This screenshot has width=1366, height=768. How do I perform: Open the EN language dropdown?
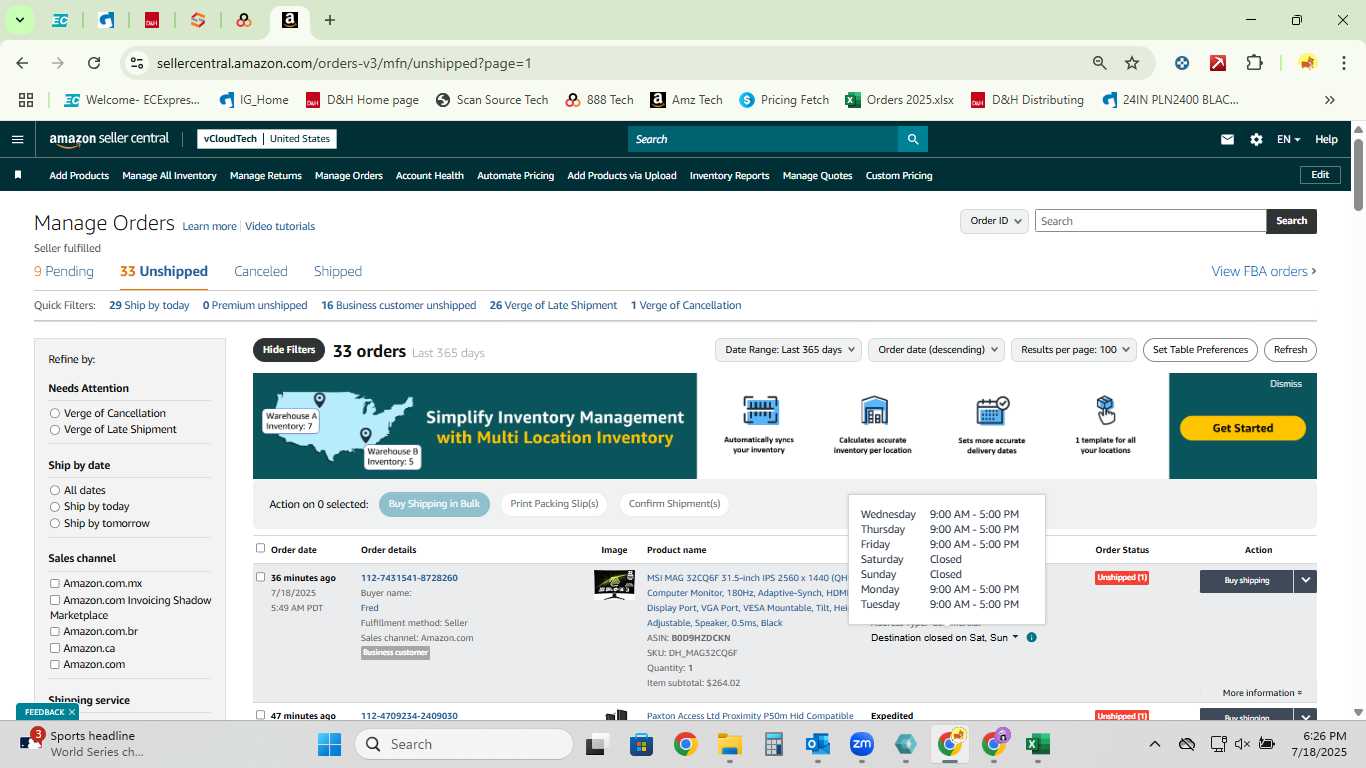(1288, 140)
